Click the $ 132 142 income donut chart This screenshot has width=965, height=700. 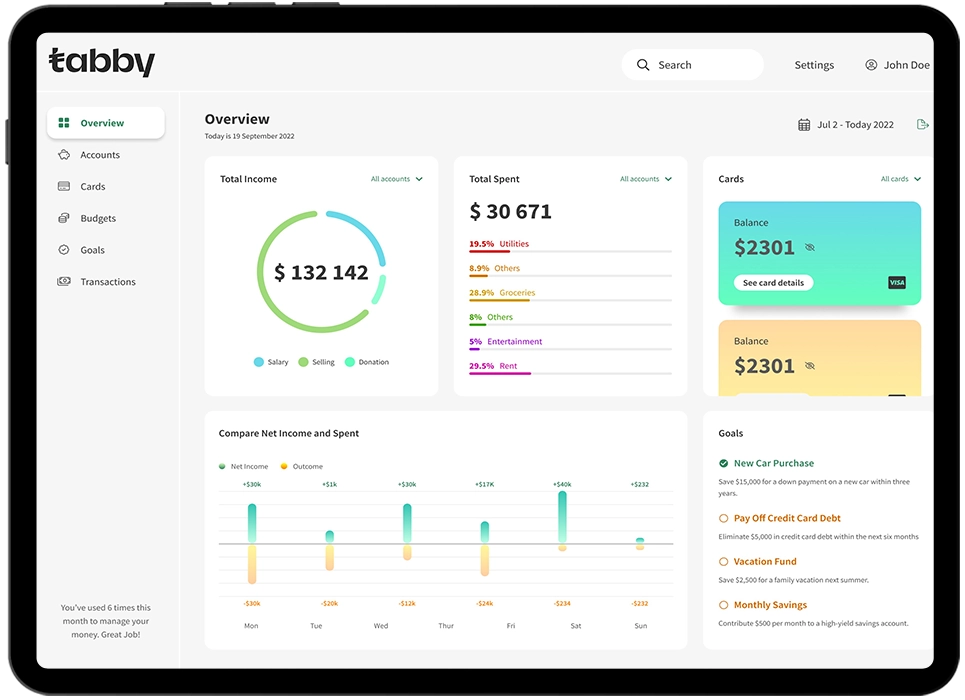(x=321, y=272)
